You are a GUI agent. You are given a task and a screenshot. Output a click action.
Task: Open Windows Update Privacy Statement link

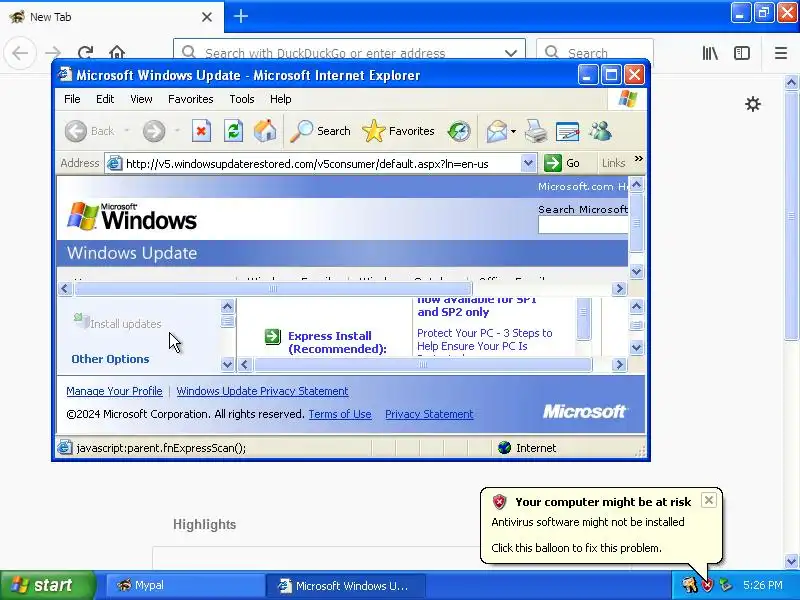pos(262,391)
